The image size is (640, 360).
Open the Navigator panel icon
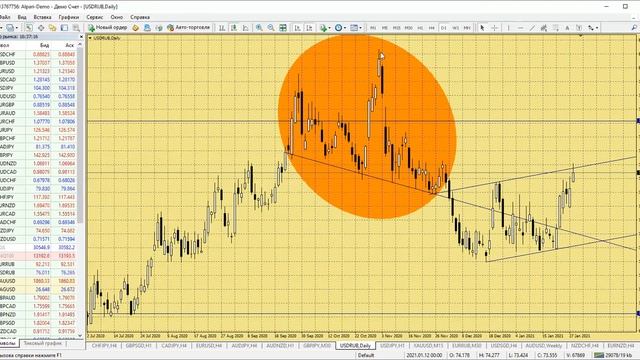(x=52, y=28)
